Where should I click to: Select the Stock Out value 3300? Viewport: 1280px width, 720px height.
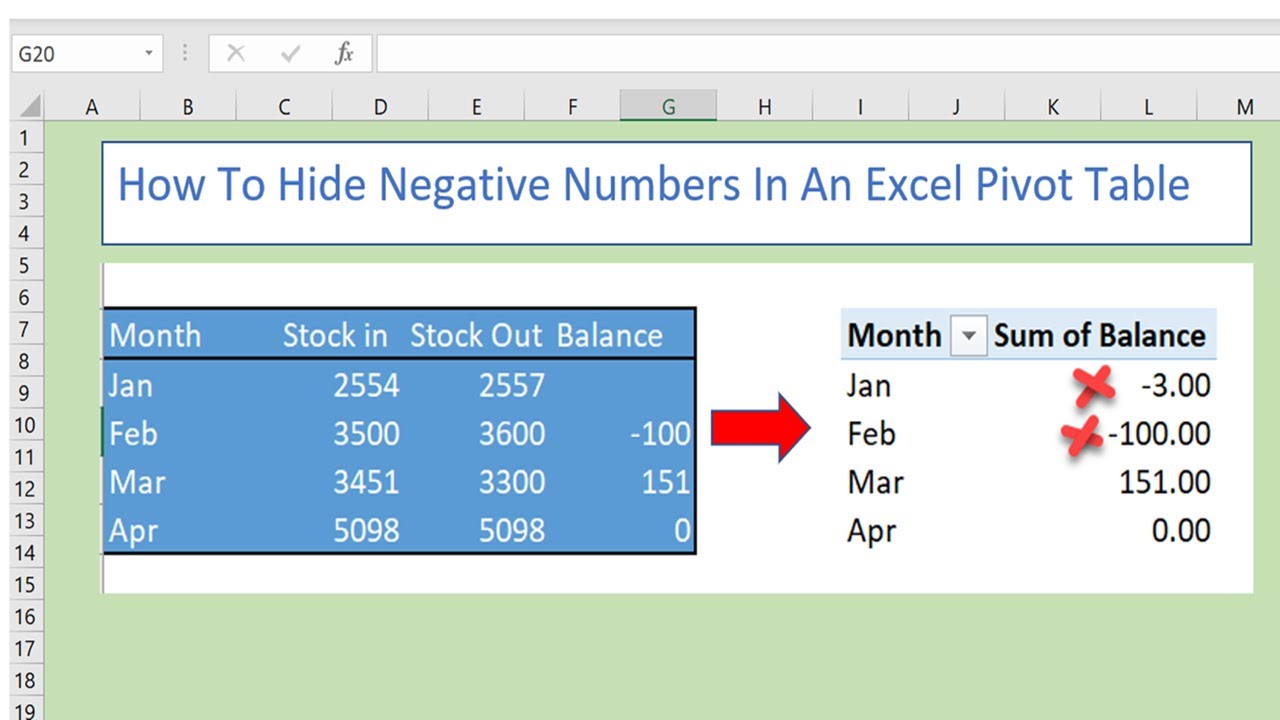[512, 482]
